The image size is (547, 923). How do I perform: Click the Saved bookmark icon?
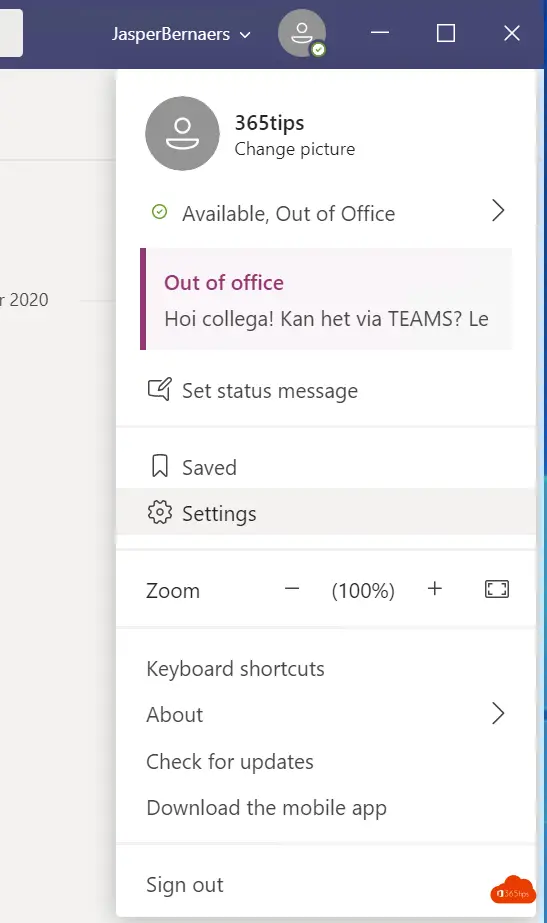(160, 466)
